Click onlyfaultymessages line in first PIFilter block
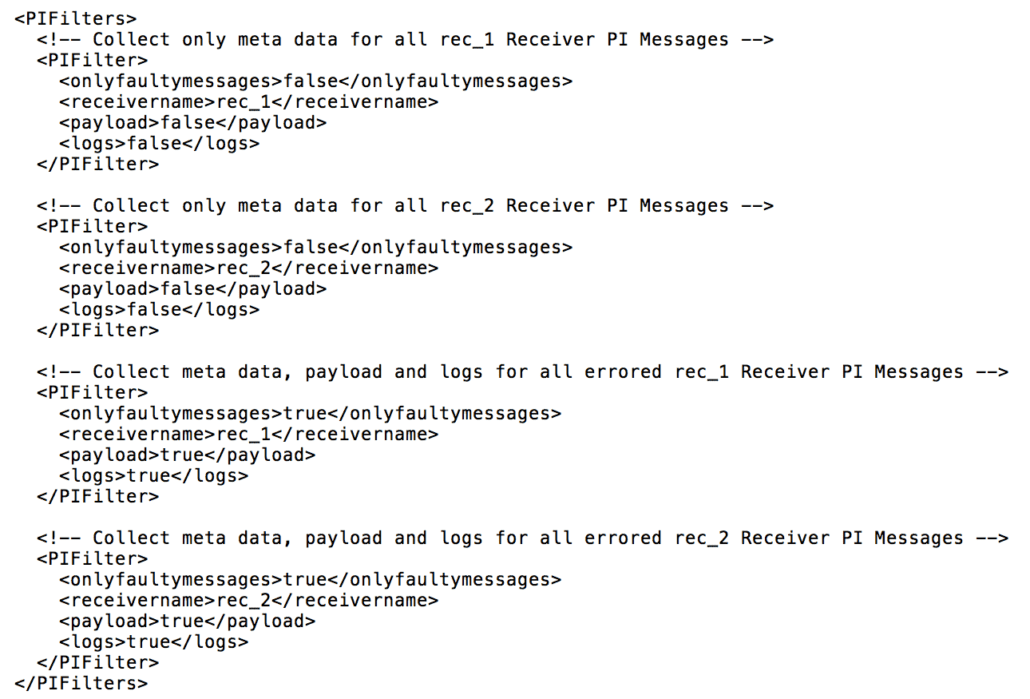Viewport: 1030px width, 699px height. (315, 81)
